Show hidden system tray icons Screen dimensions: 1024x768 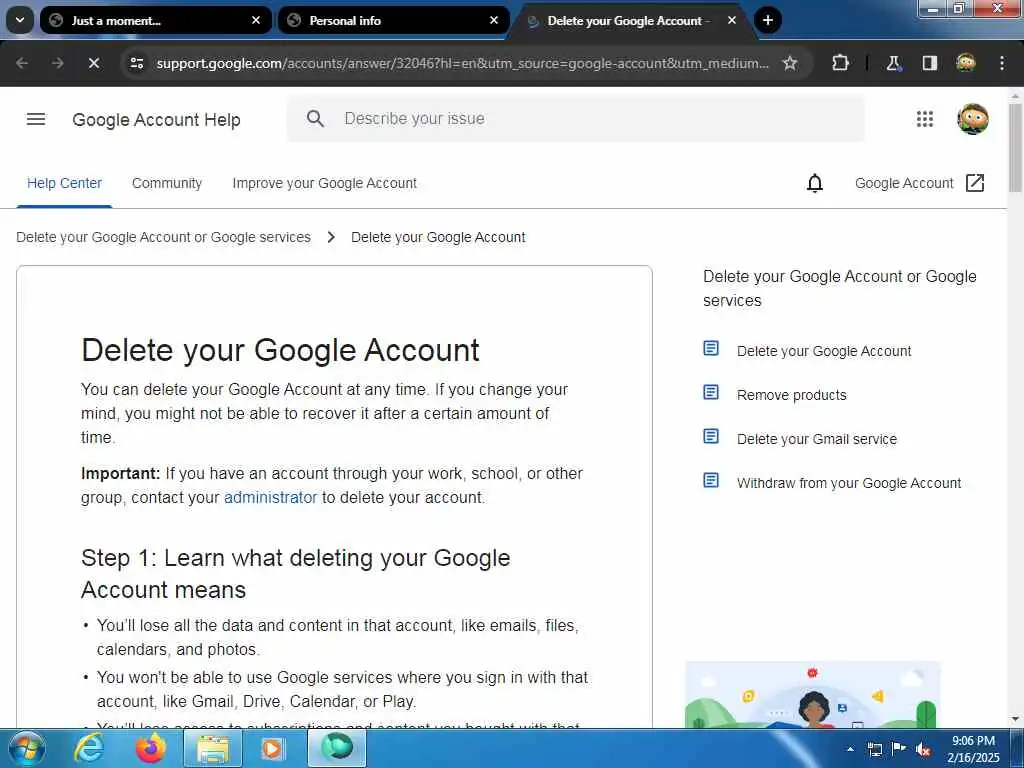(850, 749)
